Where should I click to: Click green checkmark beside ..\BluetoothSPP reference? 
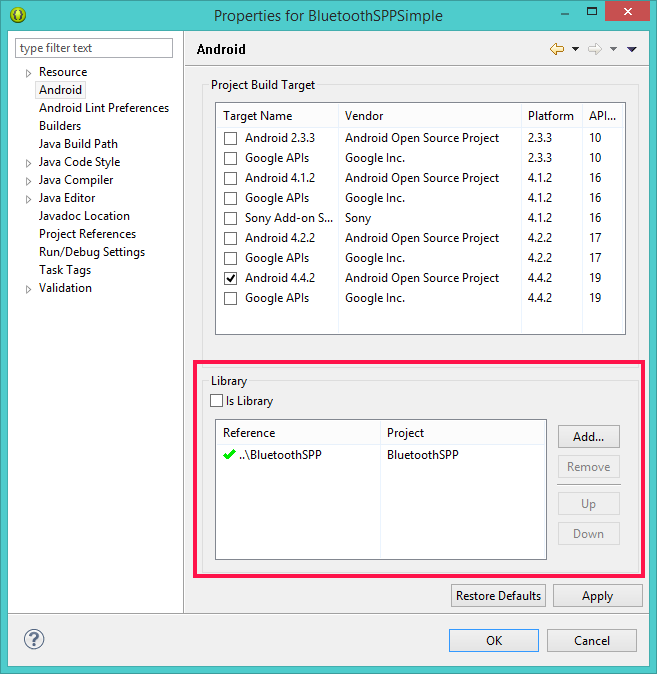[229, 454]
